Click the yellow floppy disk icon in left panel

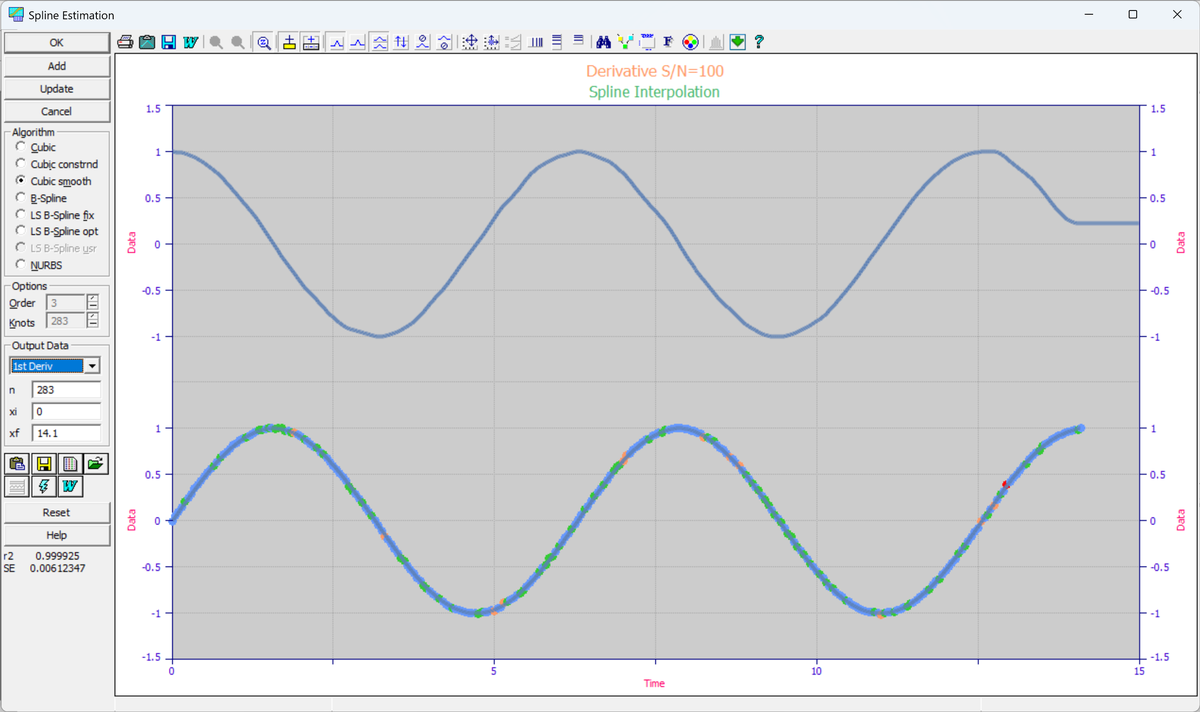(x=44, y=463)
